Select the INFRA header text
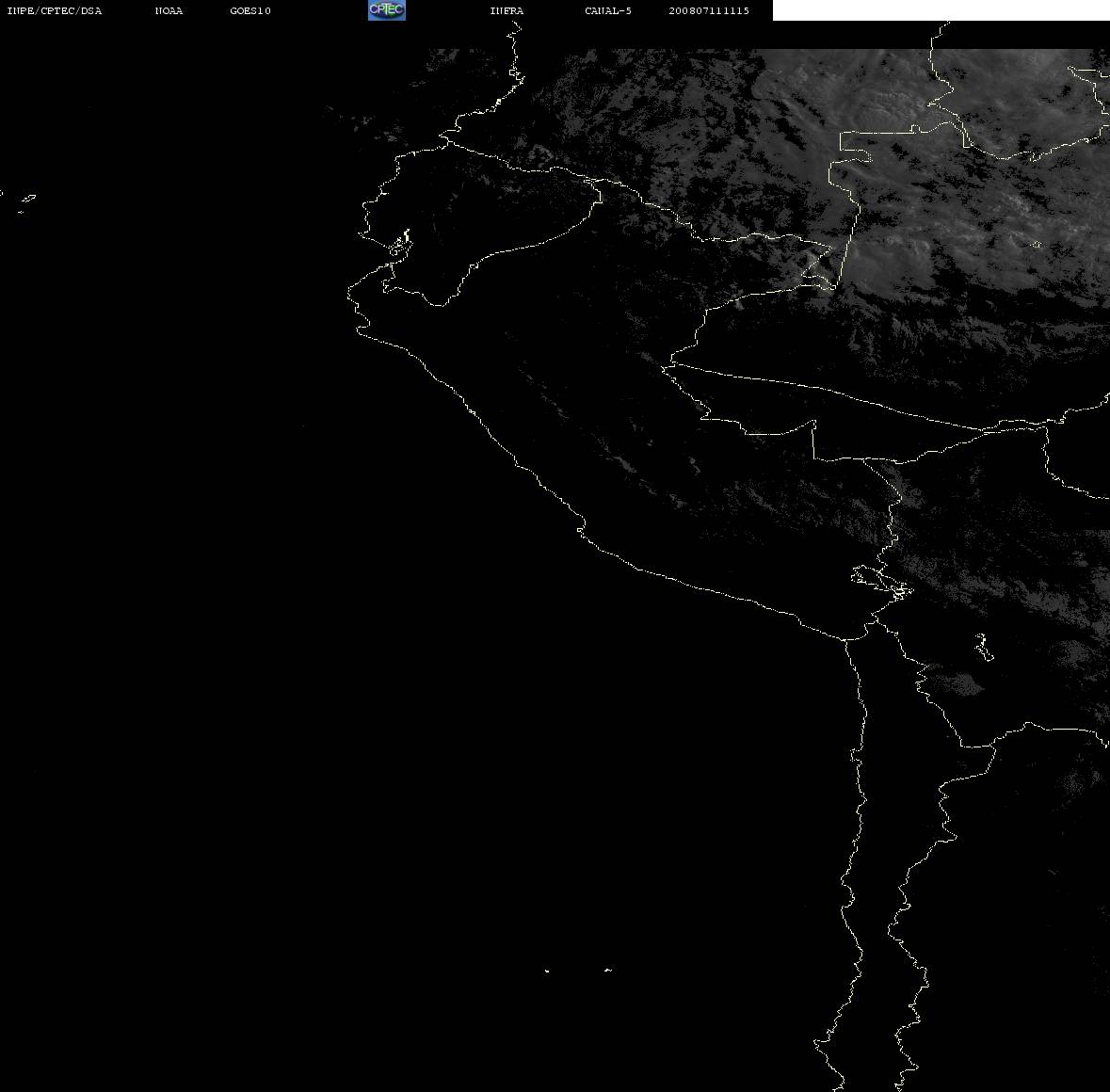This screenshot has height=1092, width=1110. (x=507, y=10)
